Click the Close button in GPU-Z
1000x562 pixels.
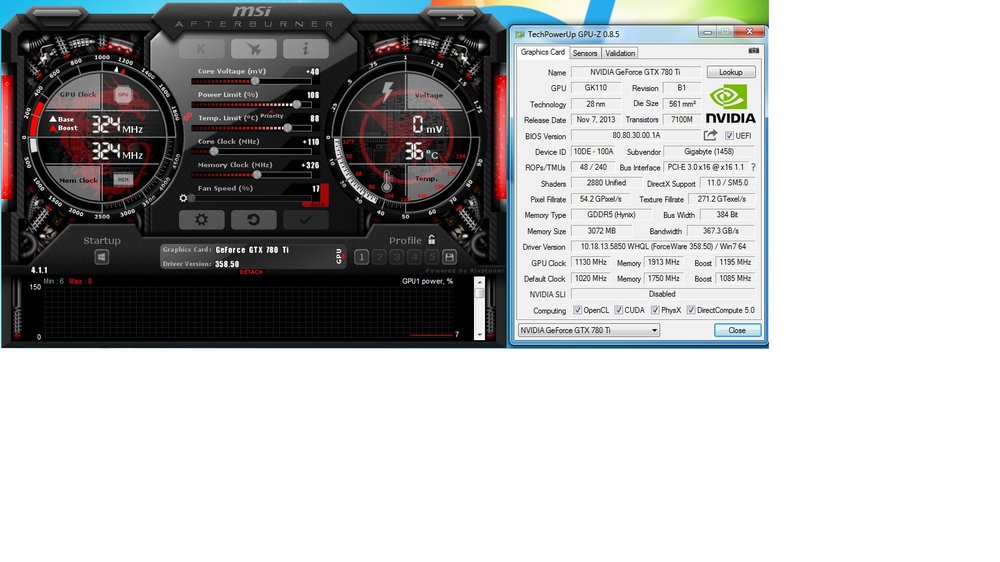click(737, 330)
